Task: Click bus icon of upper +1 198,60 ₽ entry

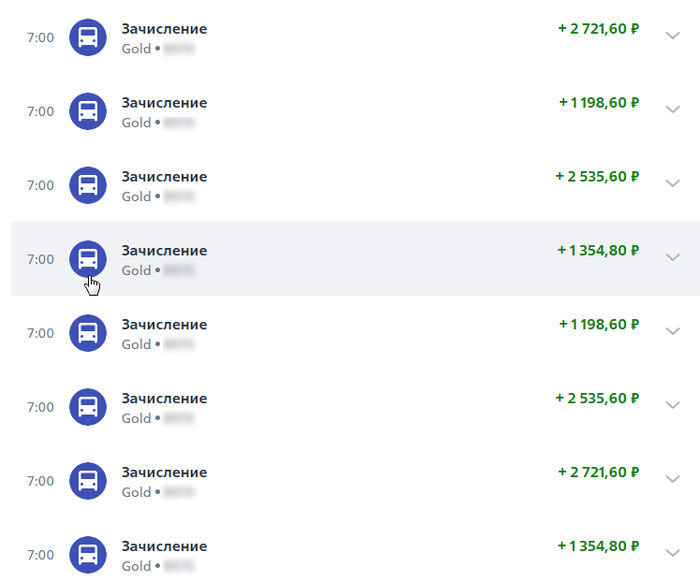Action: click(88, 111)
